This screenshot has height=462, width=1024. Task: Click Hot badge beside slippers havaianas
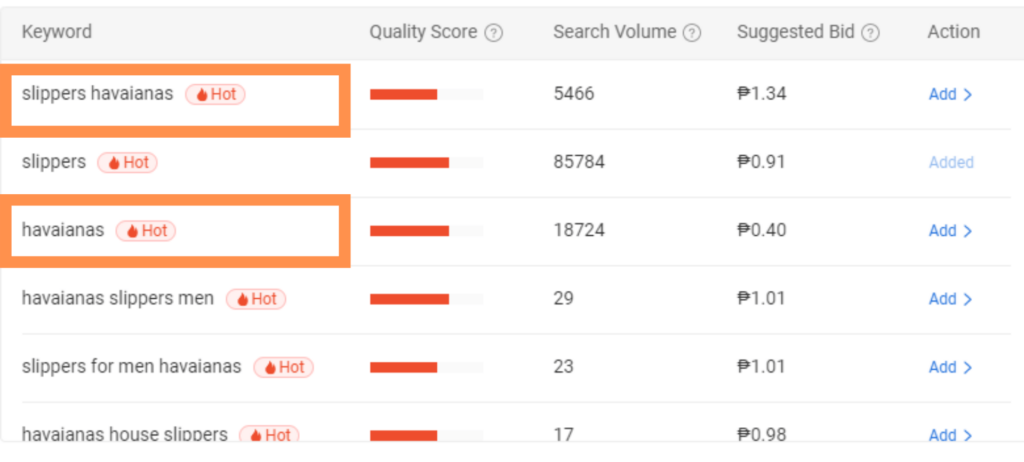216,94
